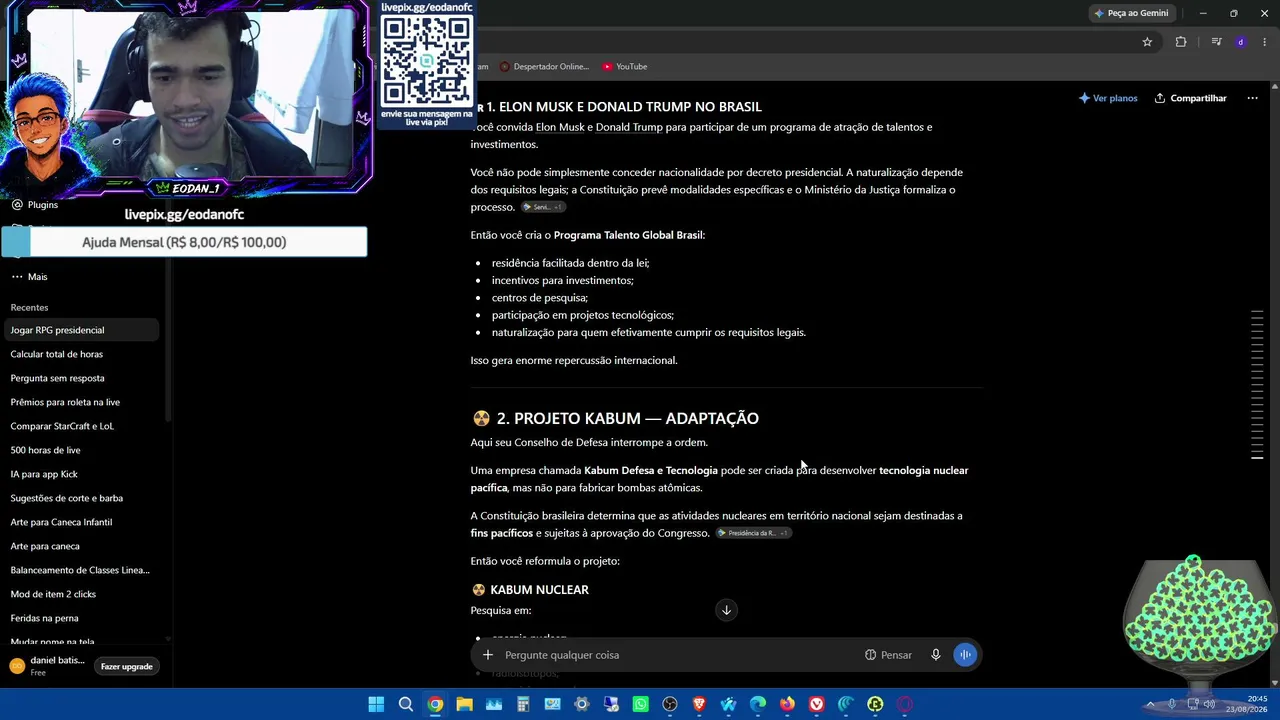Image resolution: width=1280 pixels, height=720 pixels.
Task: Toggle the Pensar mode button
Action: (x=888, y=655)
